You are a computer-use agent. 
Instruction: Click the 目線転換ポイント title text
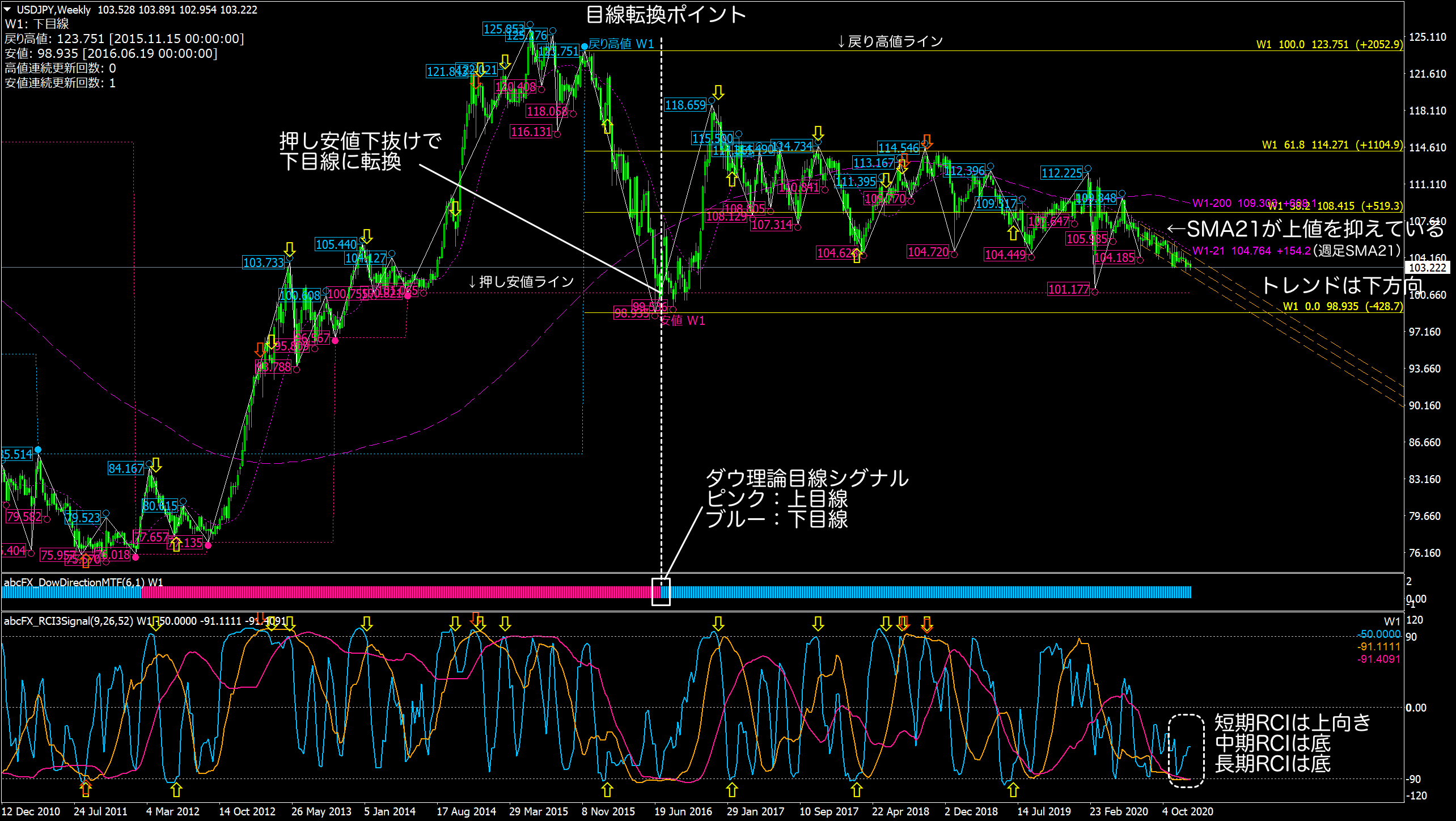(666, 14)
